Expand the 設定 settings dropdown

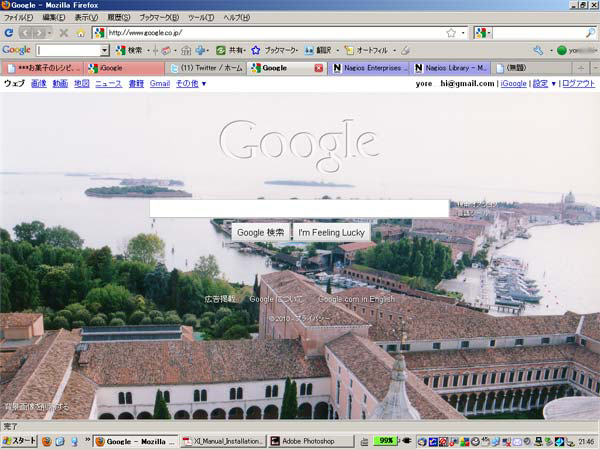(544, 83)
